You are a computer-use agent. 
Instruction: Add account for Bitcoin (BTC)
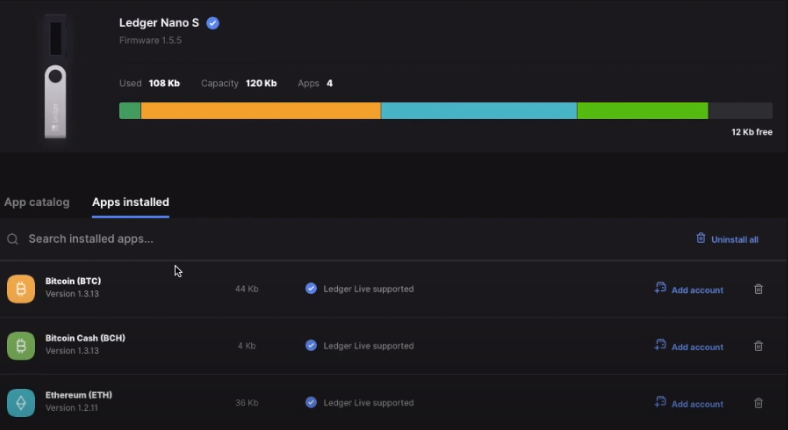[689, 289]
